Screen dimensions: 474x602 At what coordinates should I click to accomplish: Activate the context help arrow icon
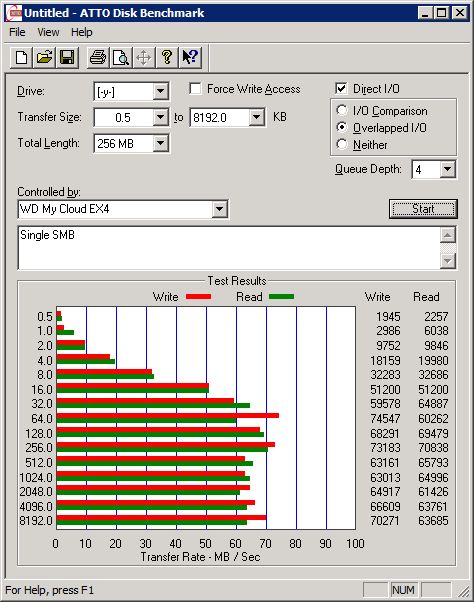[x=190, y=58]
